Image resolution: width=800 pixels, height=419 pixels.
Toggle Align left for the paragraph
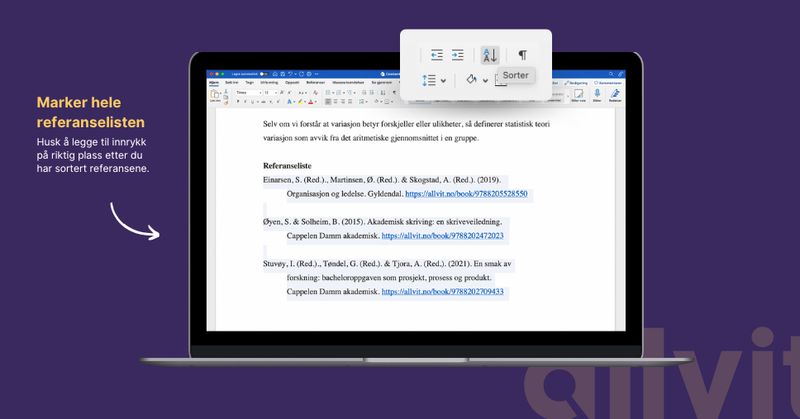(328, 102)
